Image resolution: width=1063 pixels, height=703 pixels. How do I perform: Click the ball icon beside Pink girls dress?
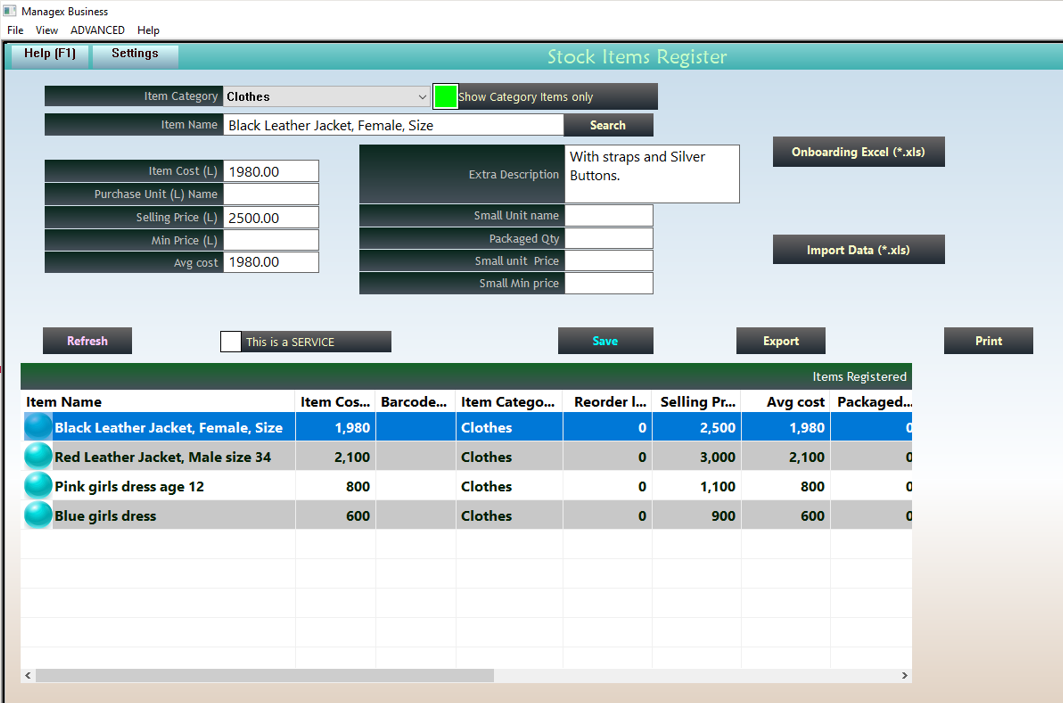[38, 486]
